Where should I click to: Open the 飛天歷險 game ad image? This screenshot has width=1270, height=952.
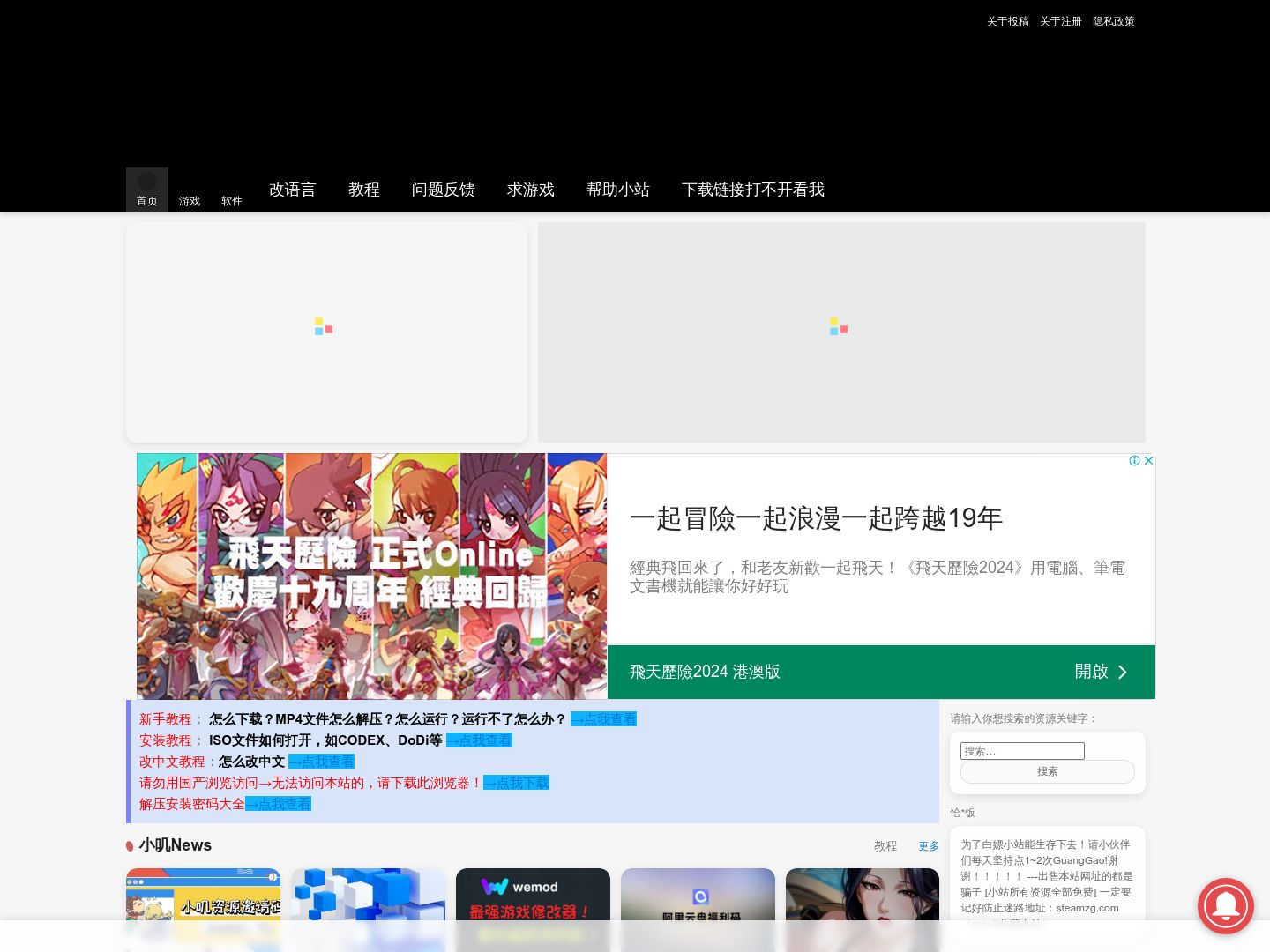coord(371,576)
